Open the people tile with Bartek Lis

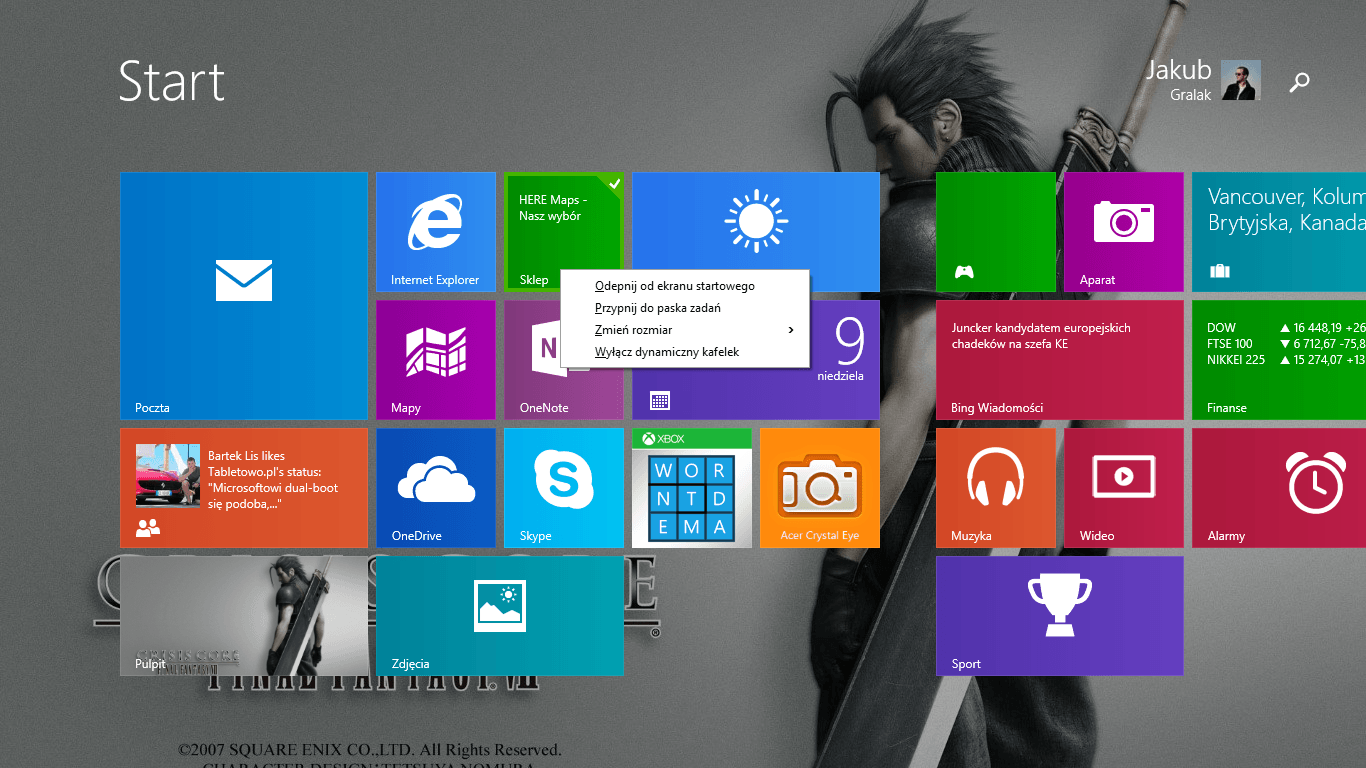[244, 487]
